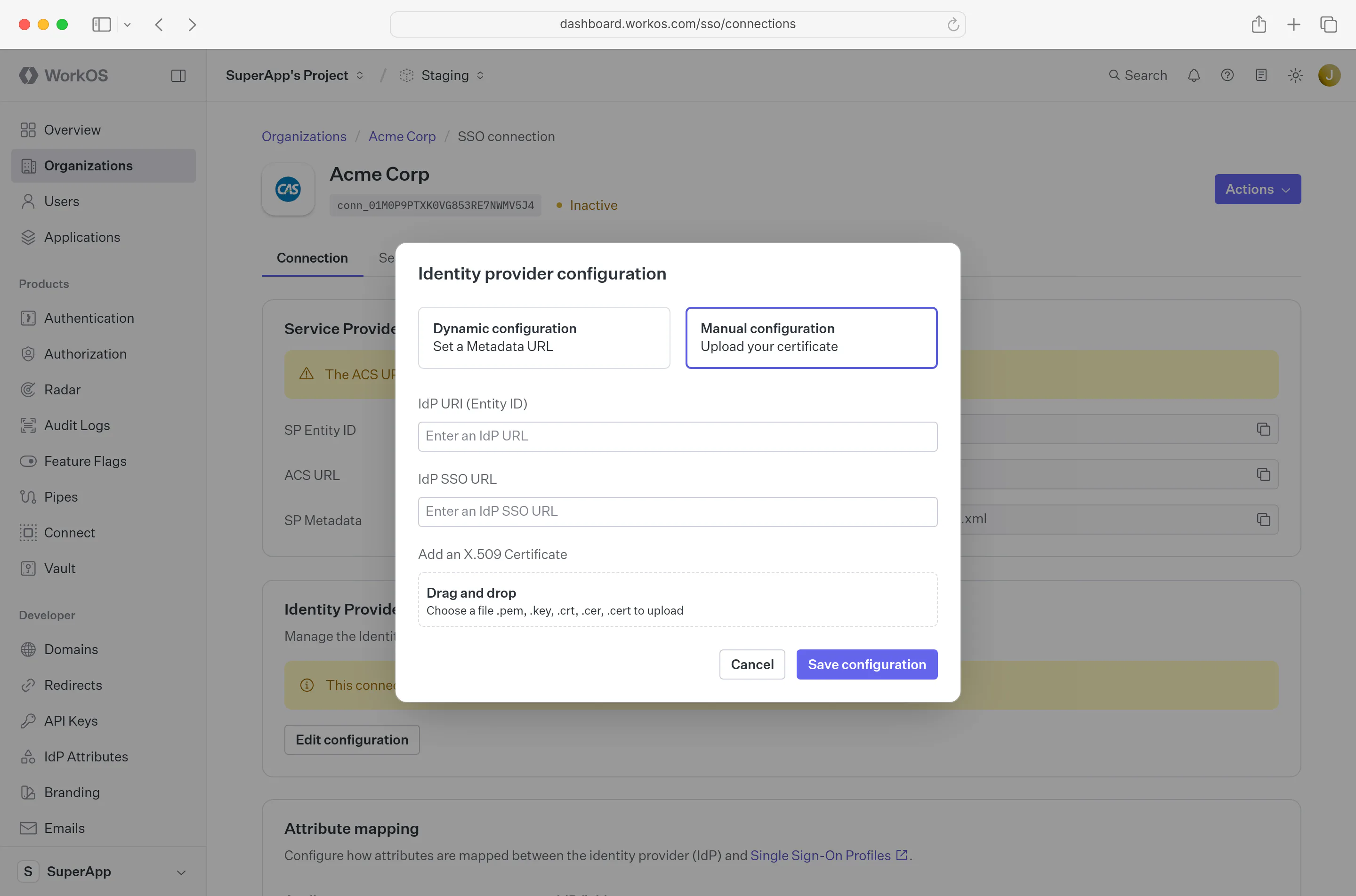The width and height of the screenshot is (1356, 896).
Task: Open Applications in the sidebar
Action: [104, 237]
